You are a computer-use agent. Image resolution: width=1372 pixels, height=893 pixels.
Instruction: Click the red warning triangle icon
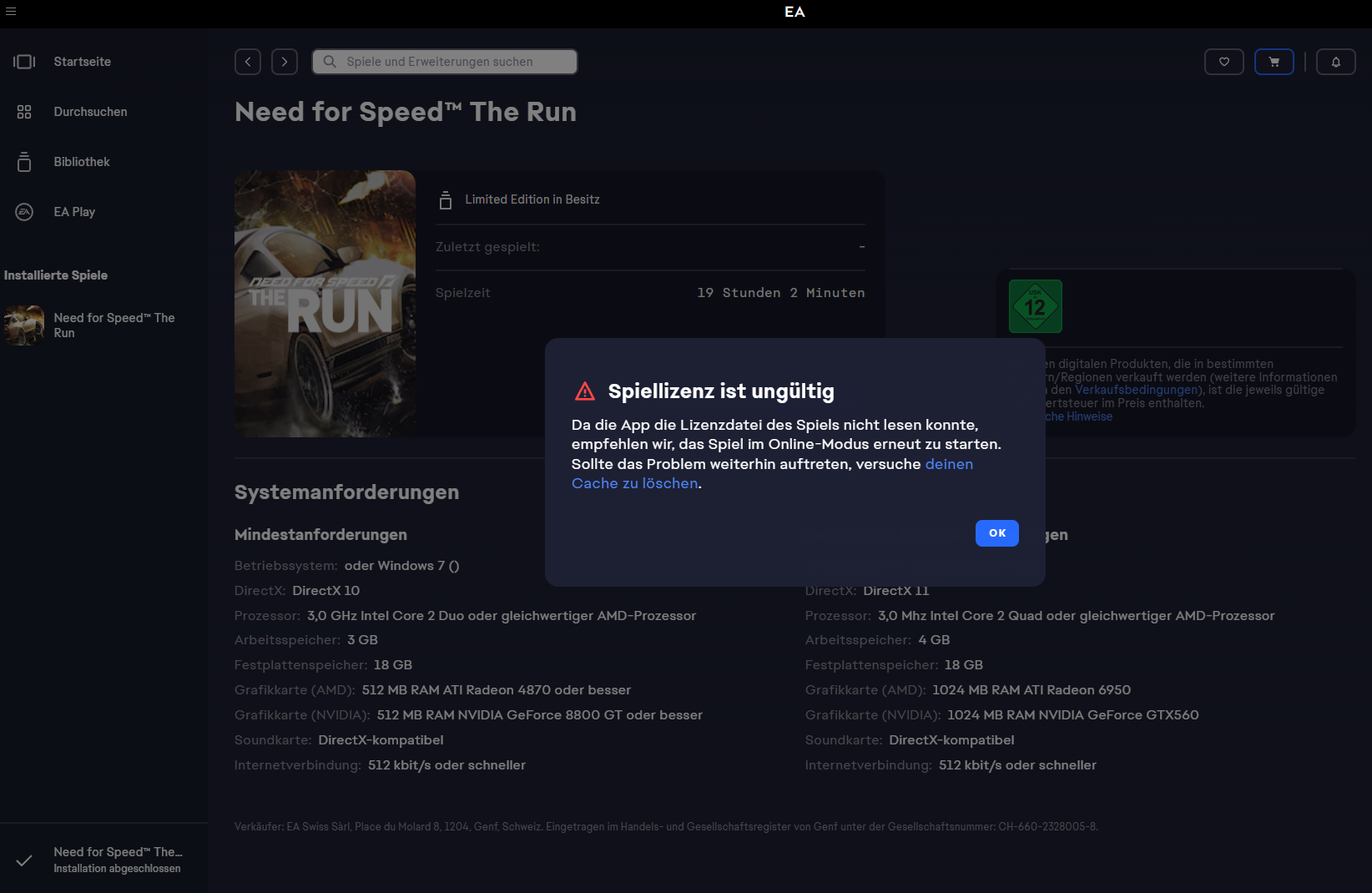(585, 391)
